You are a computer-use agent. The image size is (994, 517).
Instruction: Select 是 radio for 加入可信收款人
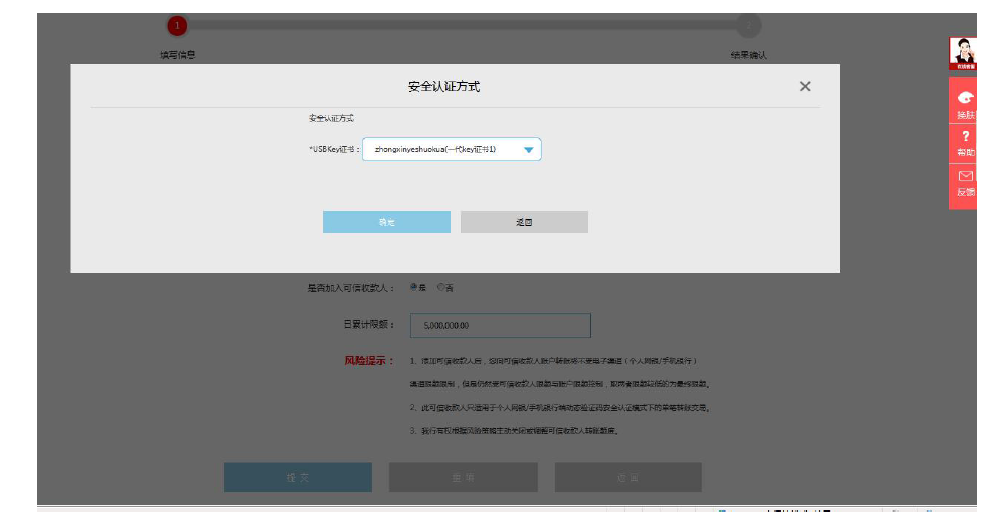413,287
